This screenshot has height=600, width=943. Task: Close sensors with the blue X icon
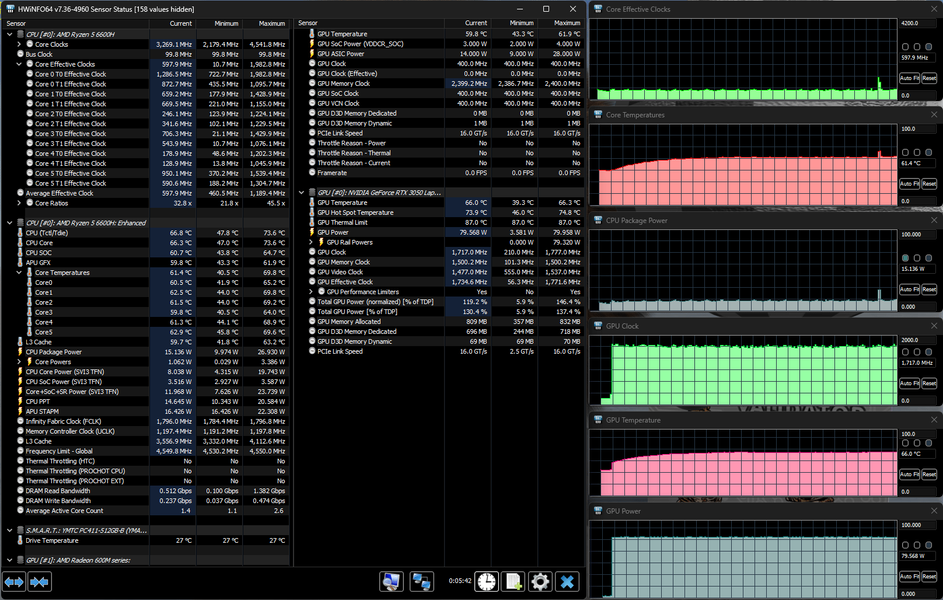coord(567,581)
